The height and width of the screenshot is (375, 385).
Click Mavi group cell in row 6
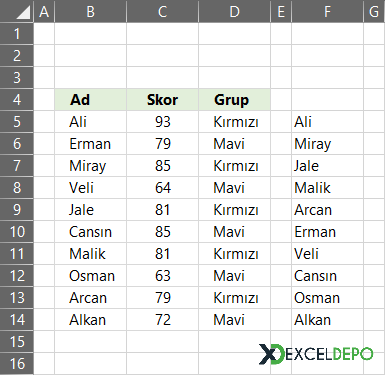pyautogui.click(x=234, y=144)
